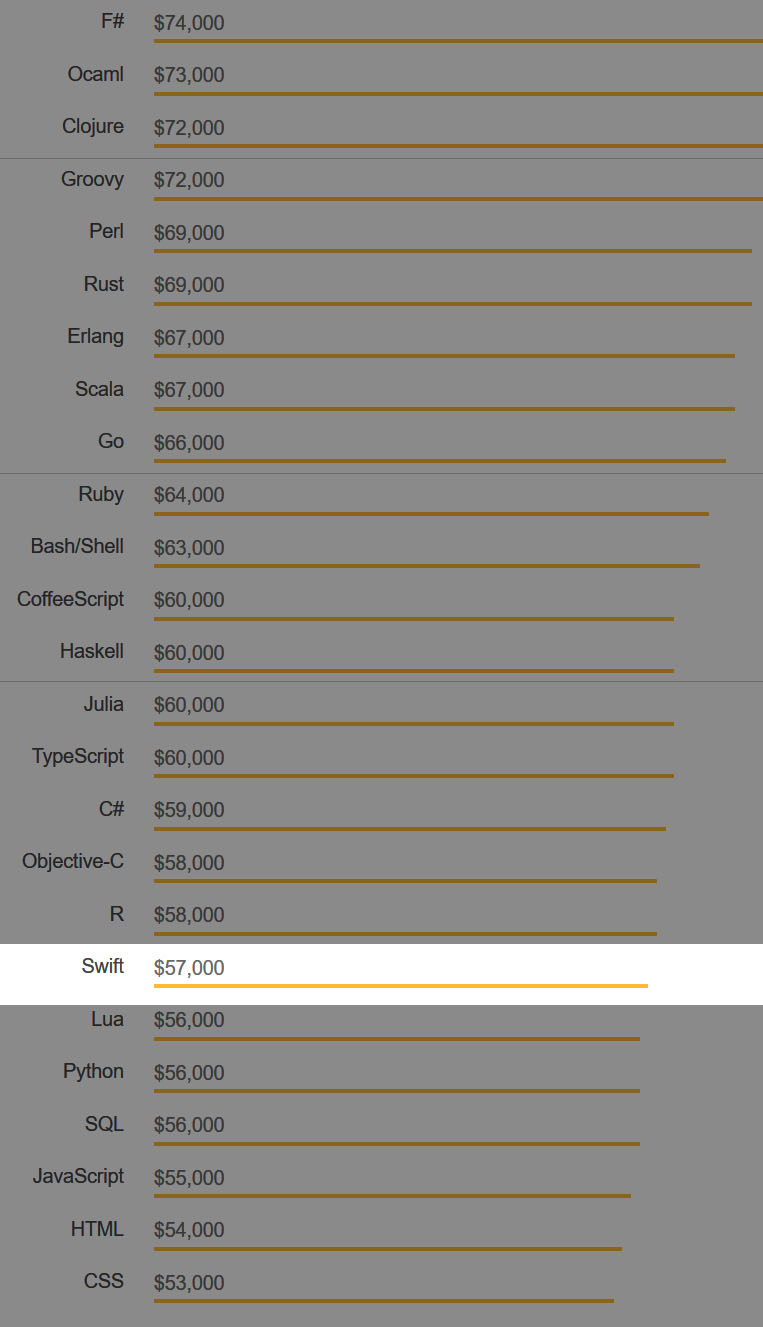Click the $57,000 Swift salary value

coord(189,968)
